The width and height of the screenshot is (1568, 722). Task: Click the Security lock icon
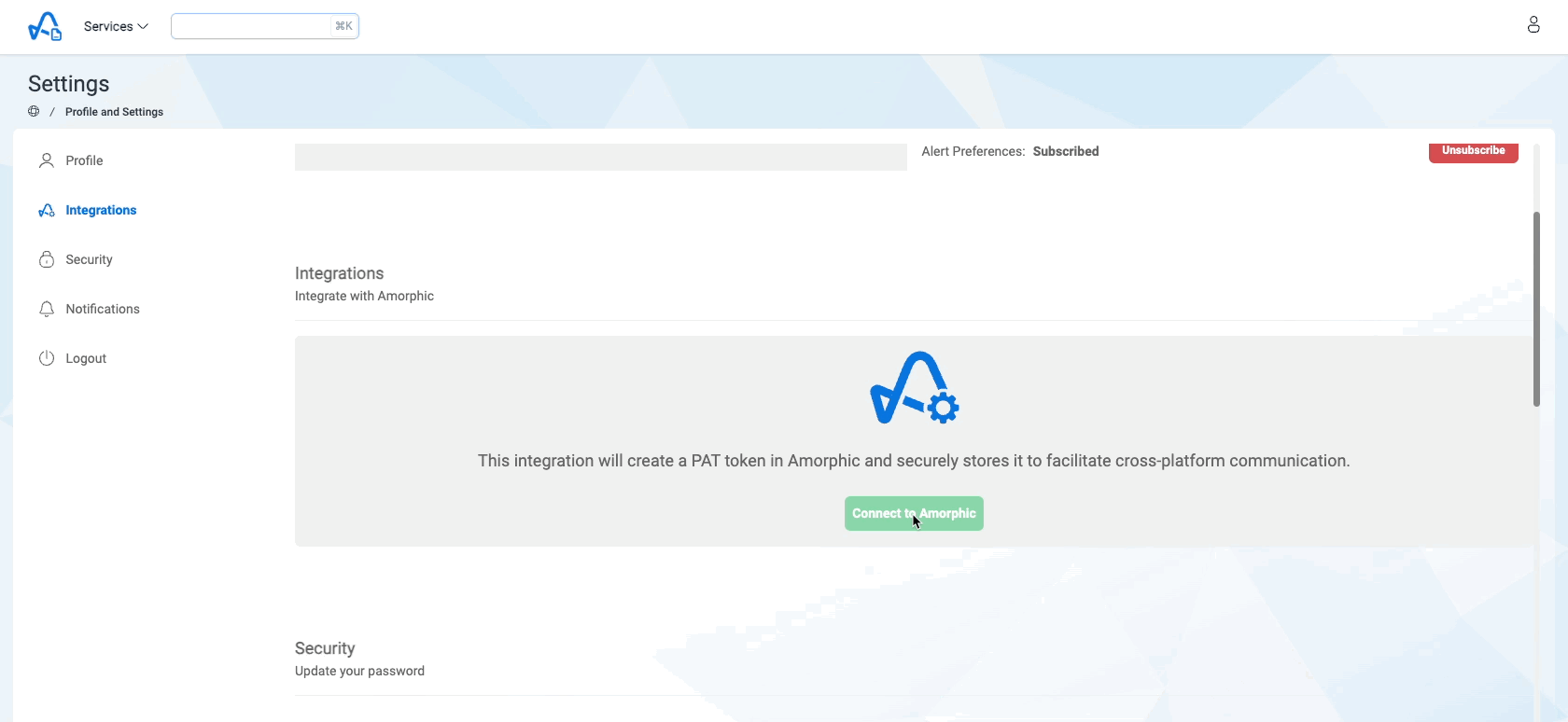[47, 259]
